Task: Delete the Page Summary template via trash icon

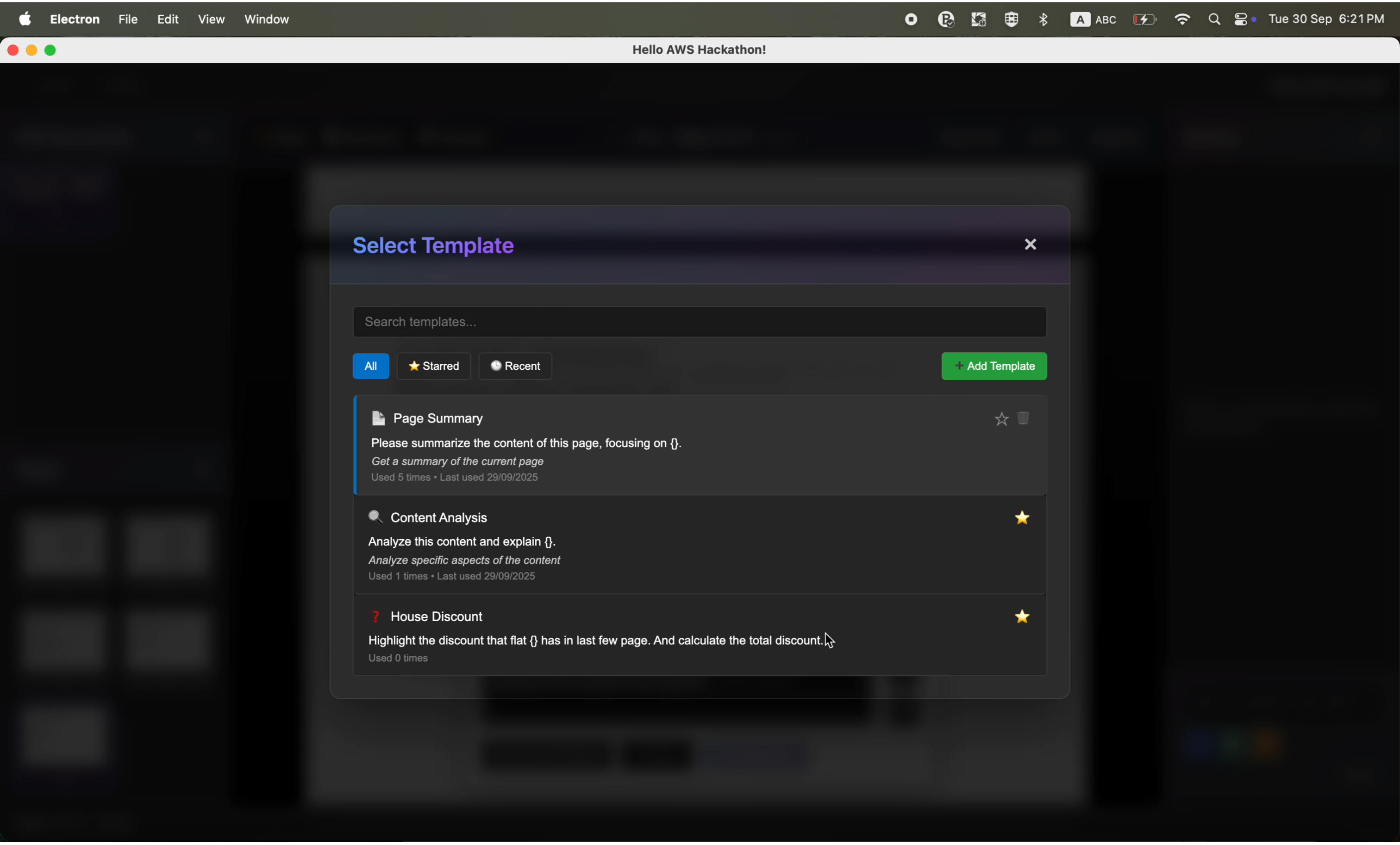Action: (x=1024, y=419)
